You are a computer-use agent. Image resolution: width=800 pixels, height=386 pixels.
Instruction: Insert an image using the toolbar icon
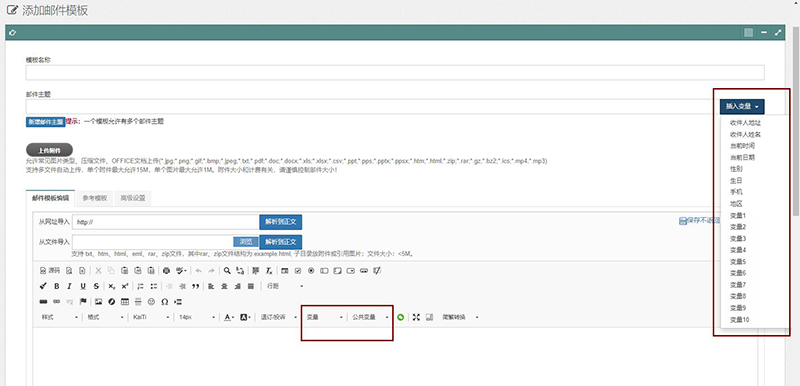[98, 302]
